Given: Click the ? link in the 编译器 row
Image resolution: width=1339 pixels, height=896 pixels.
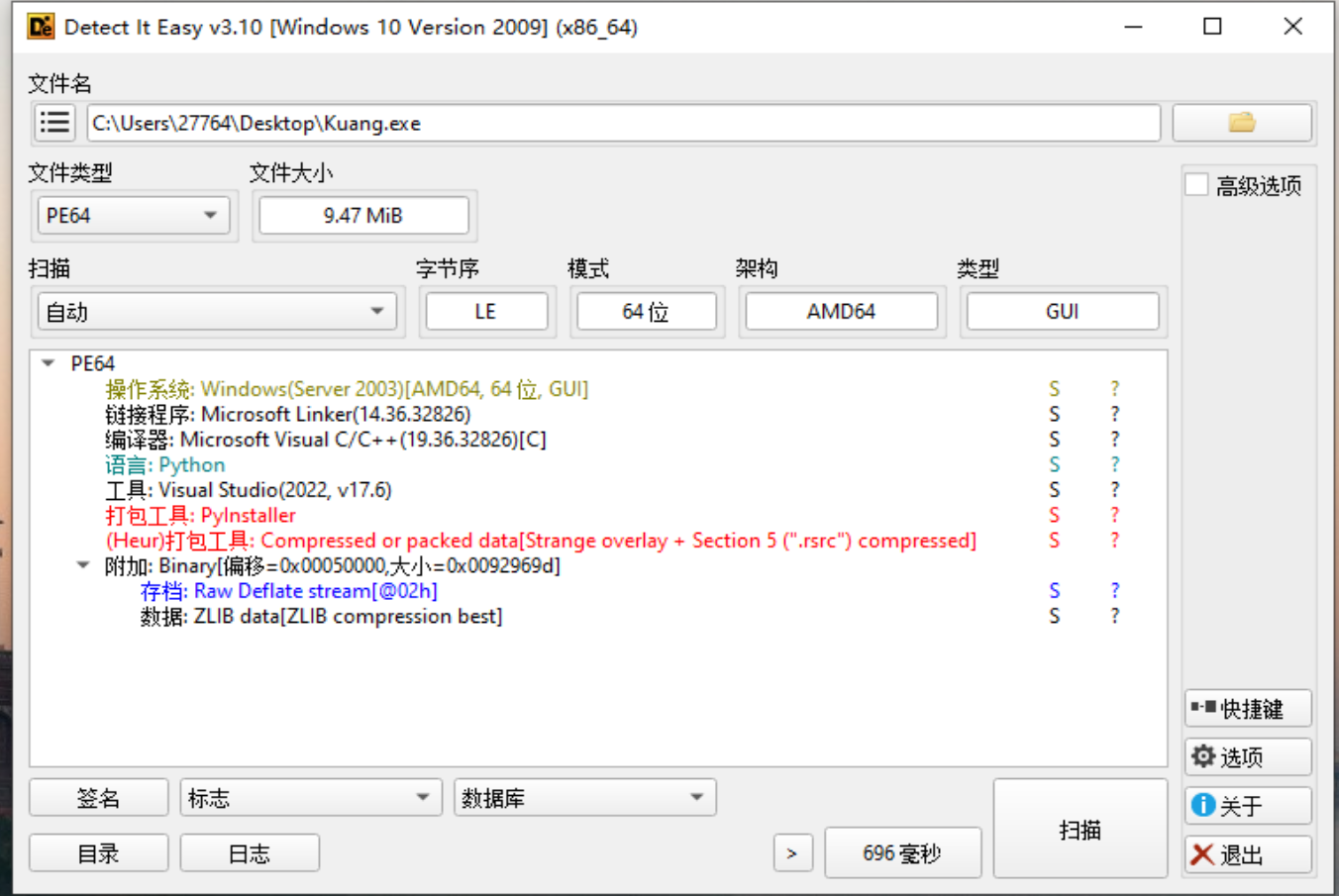Looking at the screenshot, I should [1115, 440].
